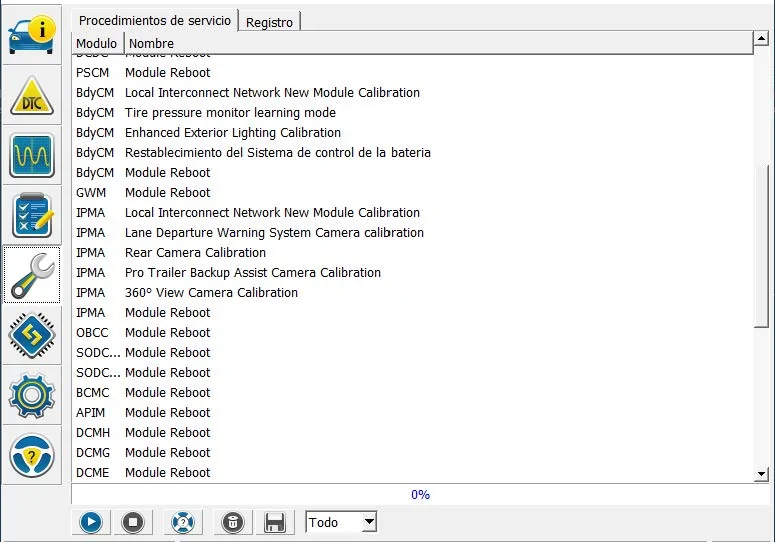Open the gear settings icon
Viewport: 775px width, 542px height.
coord(32,395)
